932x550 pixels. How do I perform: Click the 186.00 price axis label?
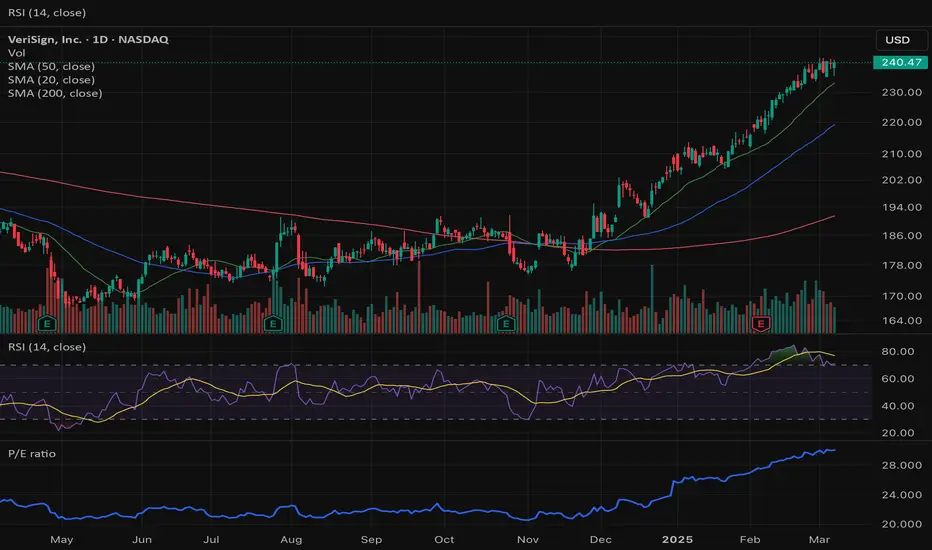pos(902,236)
